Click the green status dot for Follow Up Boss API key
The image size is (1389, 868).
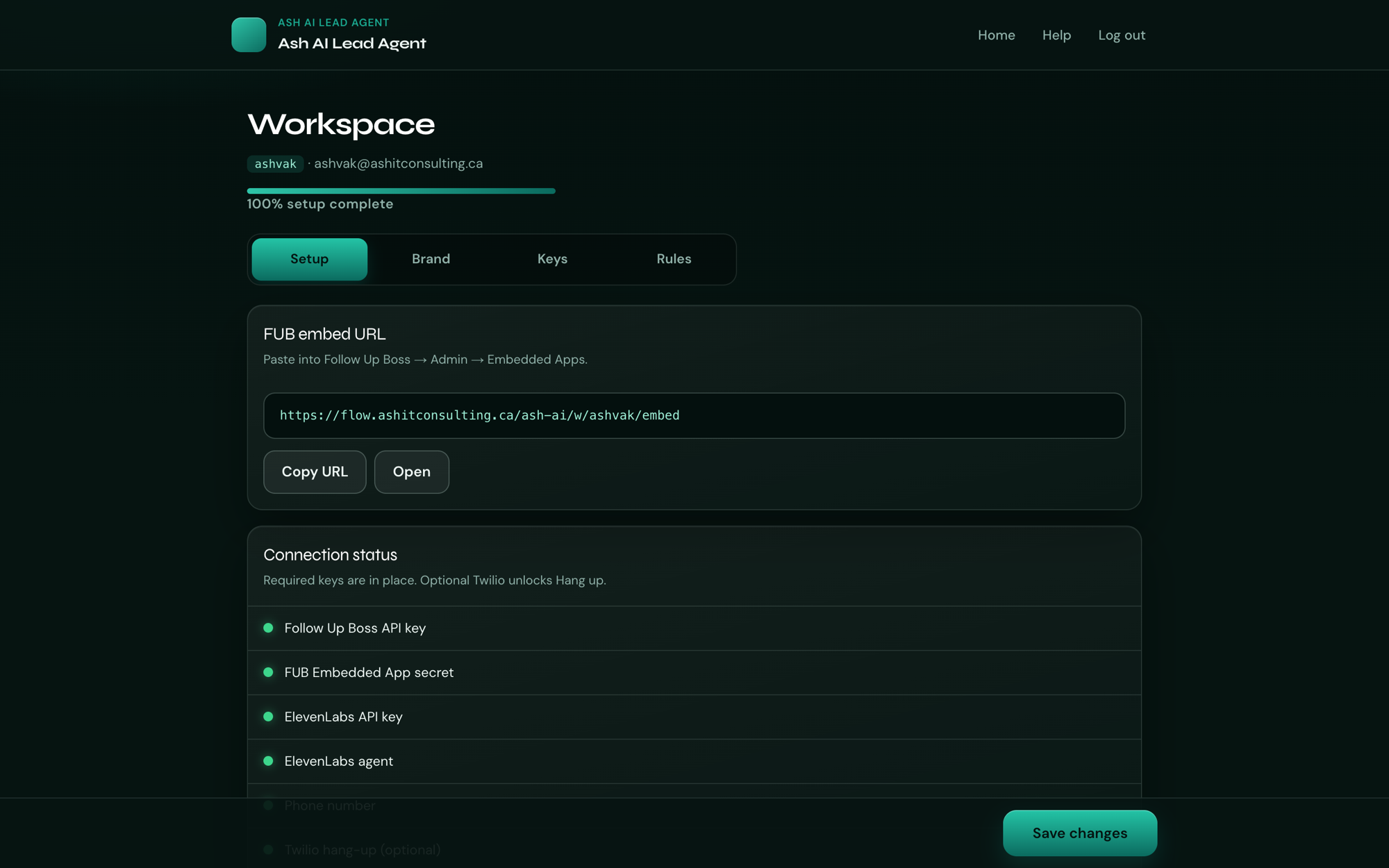pyautogui.click(x=268, y=628)
